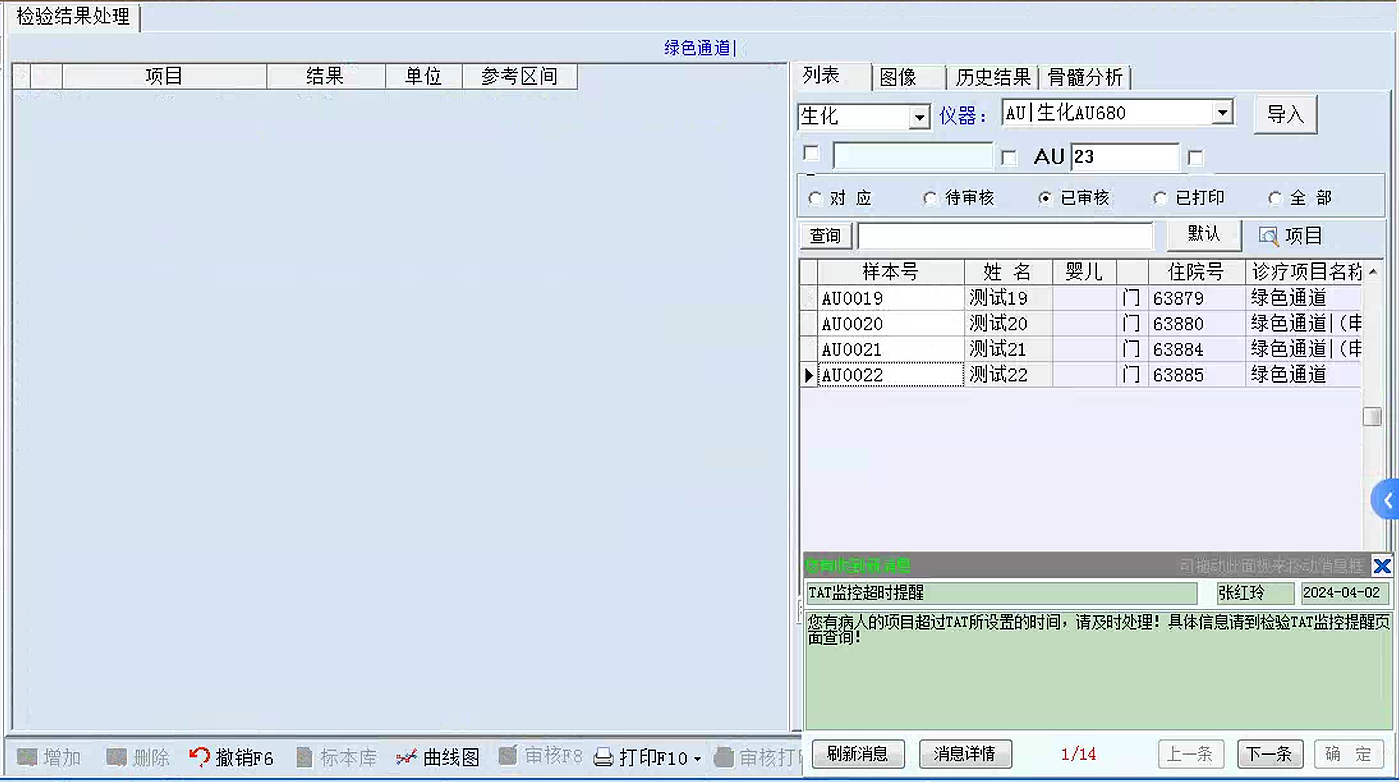Image resolution: width=1399 pixels, height=782 pixels.
Task: Close the message popup with the X
Action: pos(1382,566)
